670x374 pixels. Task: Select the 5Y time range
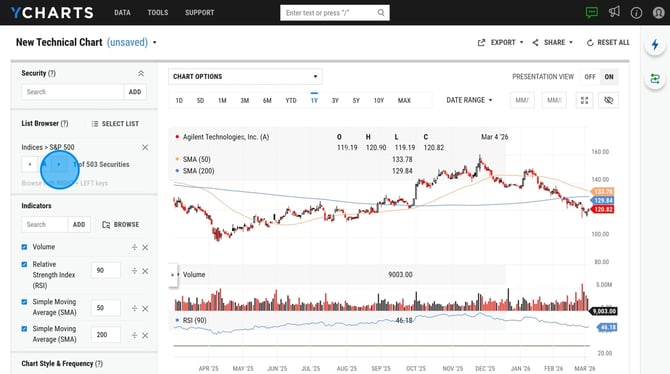point(356,100)
